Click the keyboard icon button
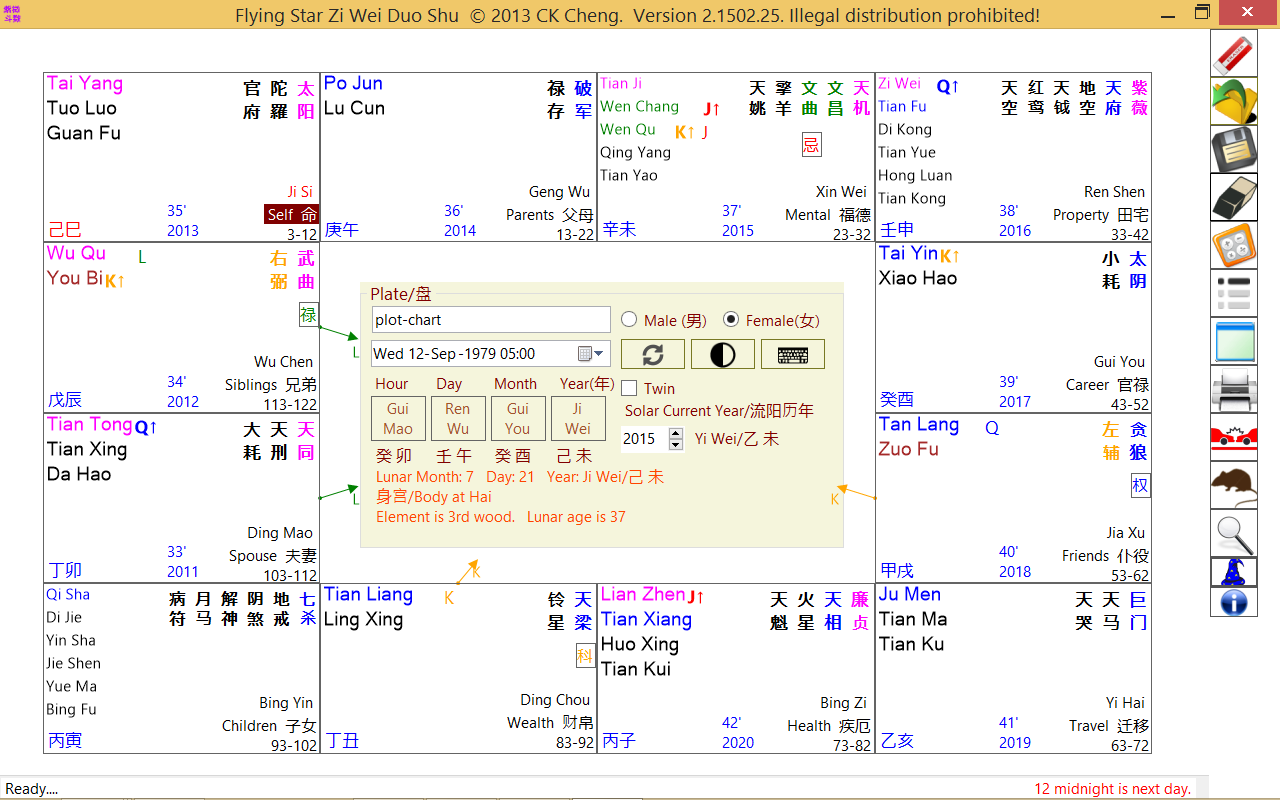This screenshot has width=1280, height=800. coord(793,354)
